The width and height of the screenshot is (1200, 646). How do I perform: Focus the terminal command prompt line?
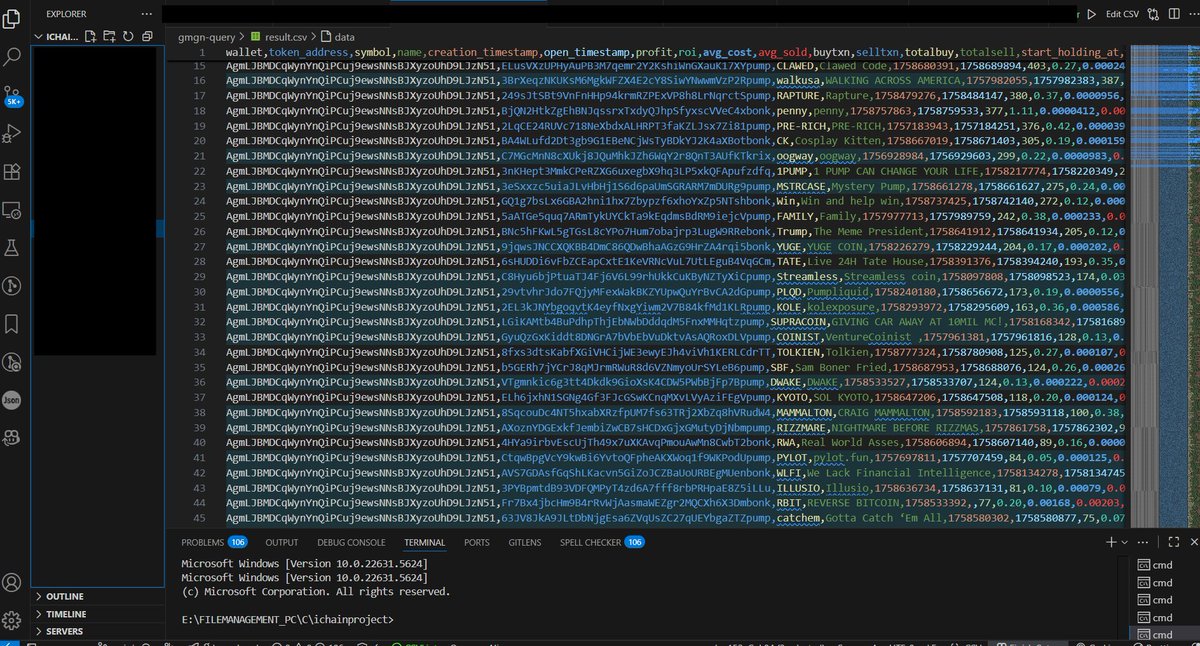pos(290,620)
